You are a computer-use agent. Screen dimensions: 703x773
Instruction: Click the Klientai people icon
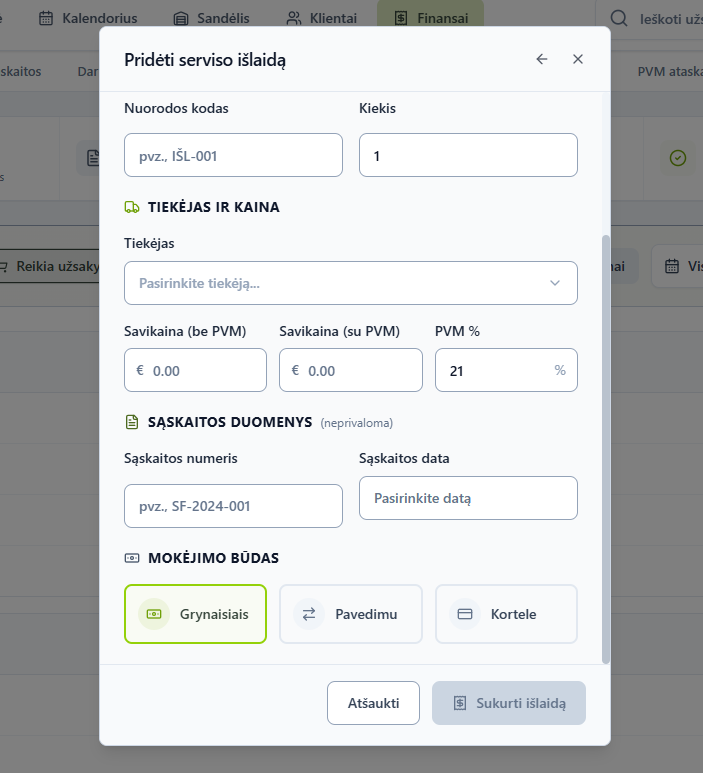tap(293, 19)
